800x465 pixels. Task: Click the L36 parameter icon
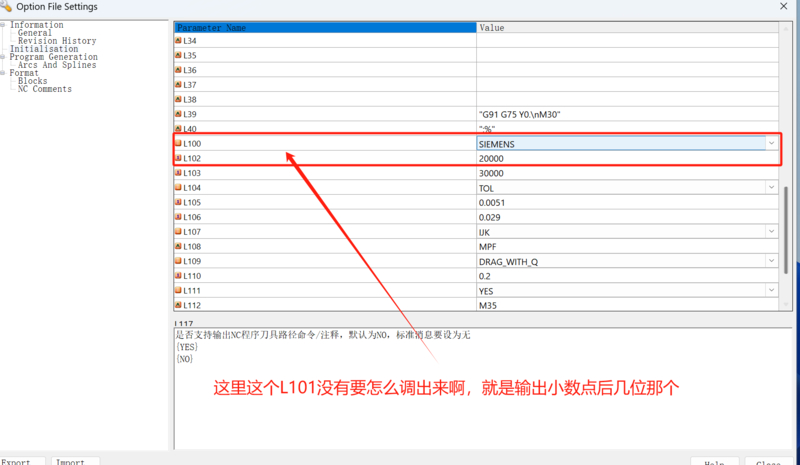click(178, 70)
